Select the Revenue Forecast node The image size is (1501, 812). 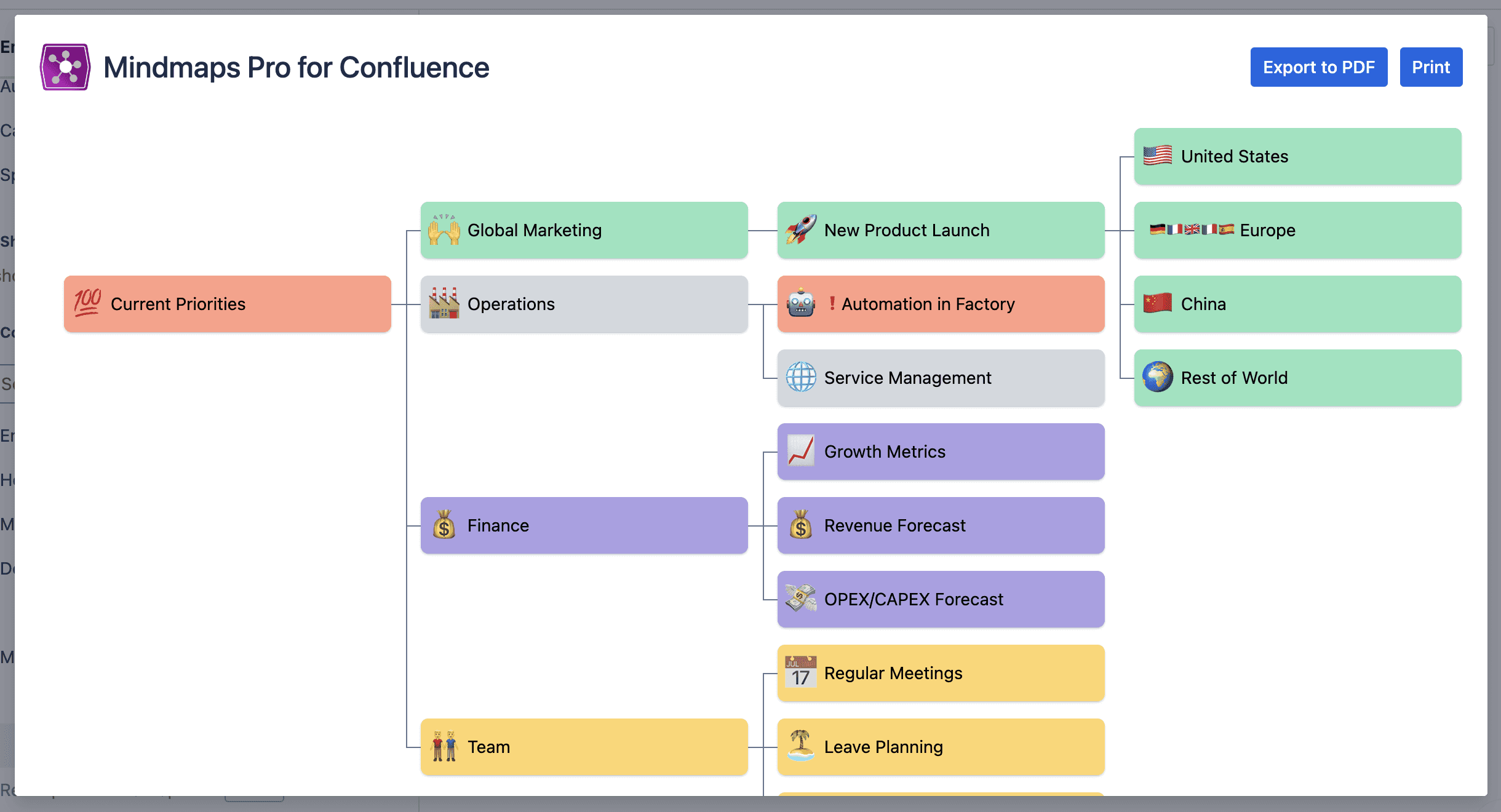coord(941,525)
